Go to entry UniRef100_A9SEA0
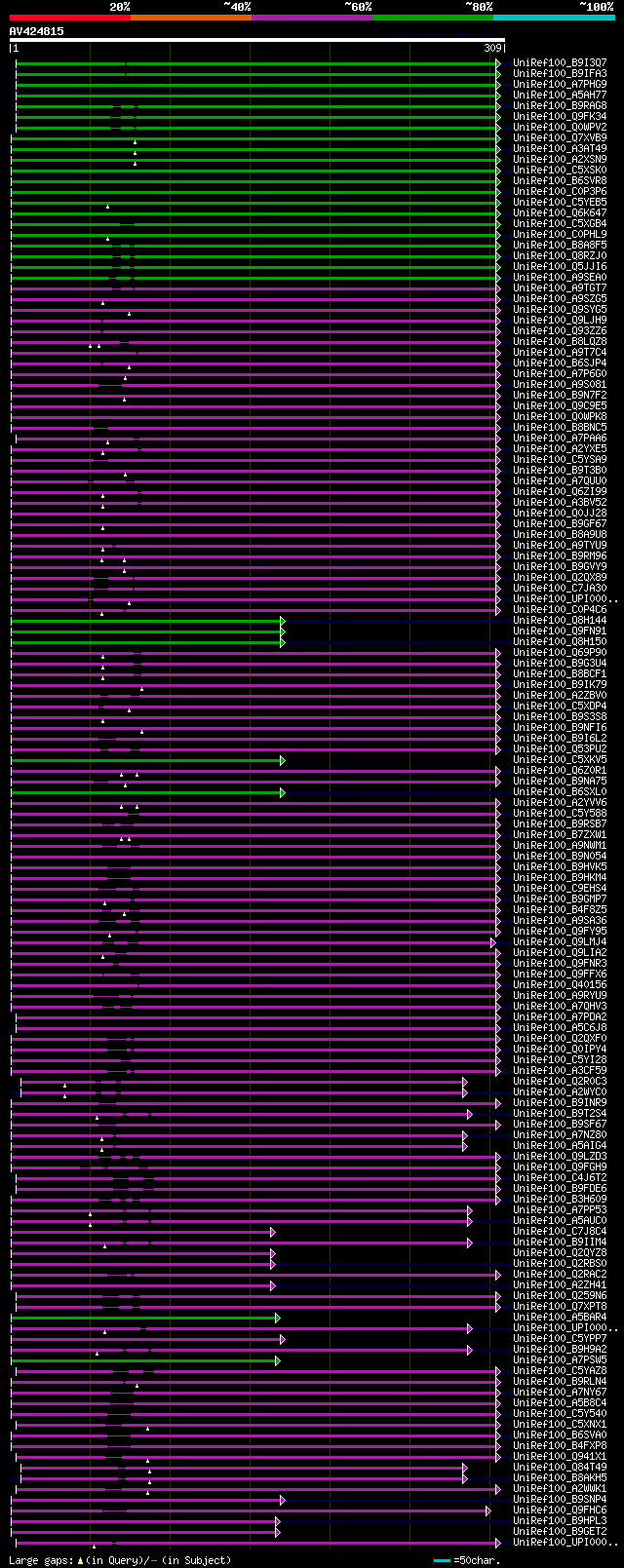This screenshot has height=1568, width=624. [x=560, y=278]
